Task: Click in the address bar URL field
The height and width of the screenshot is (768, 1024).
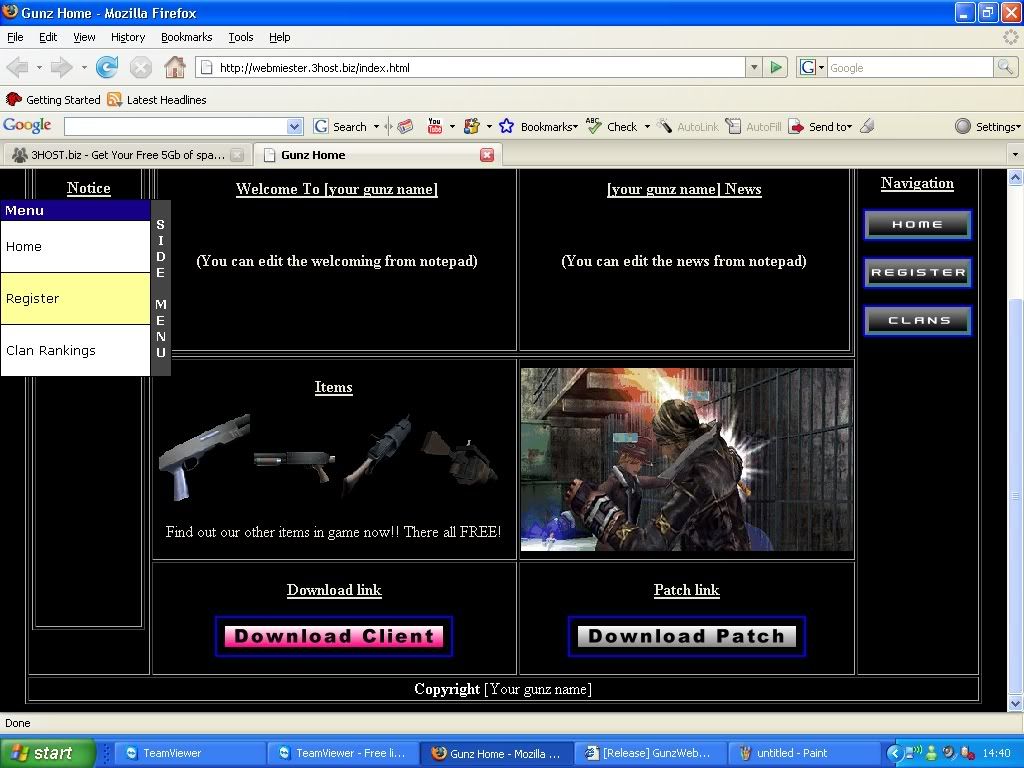Action: (x=470, y=68)
